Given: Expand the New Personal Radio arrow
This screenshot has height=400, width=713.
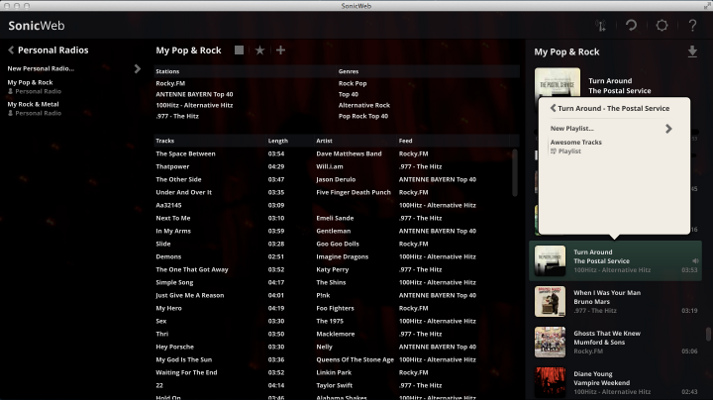Looking at the screenshot, I should [x=137, y=68].
